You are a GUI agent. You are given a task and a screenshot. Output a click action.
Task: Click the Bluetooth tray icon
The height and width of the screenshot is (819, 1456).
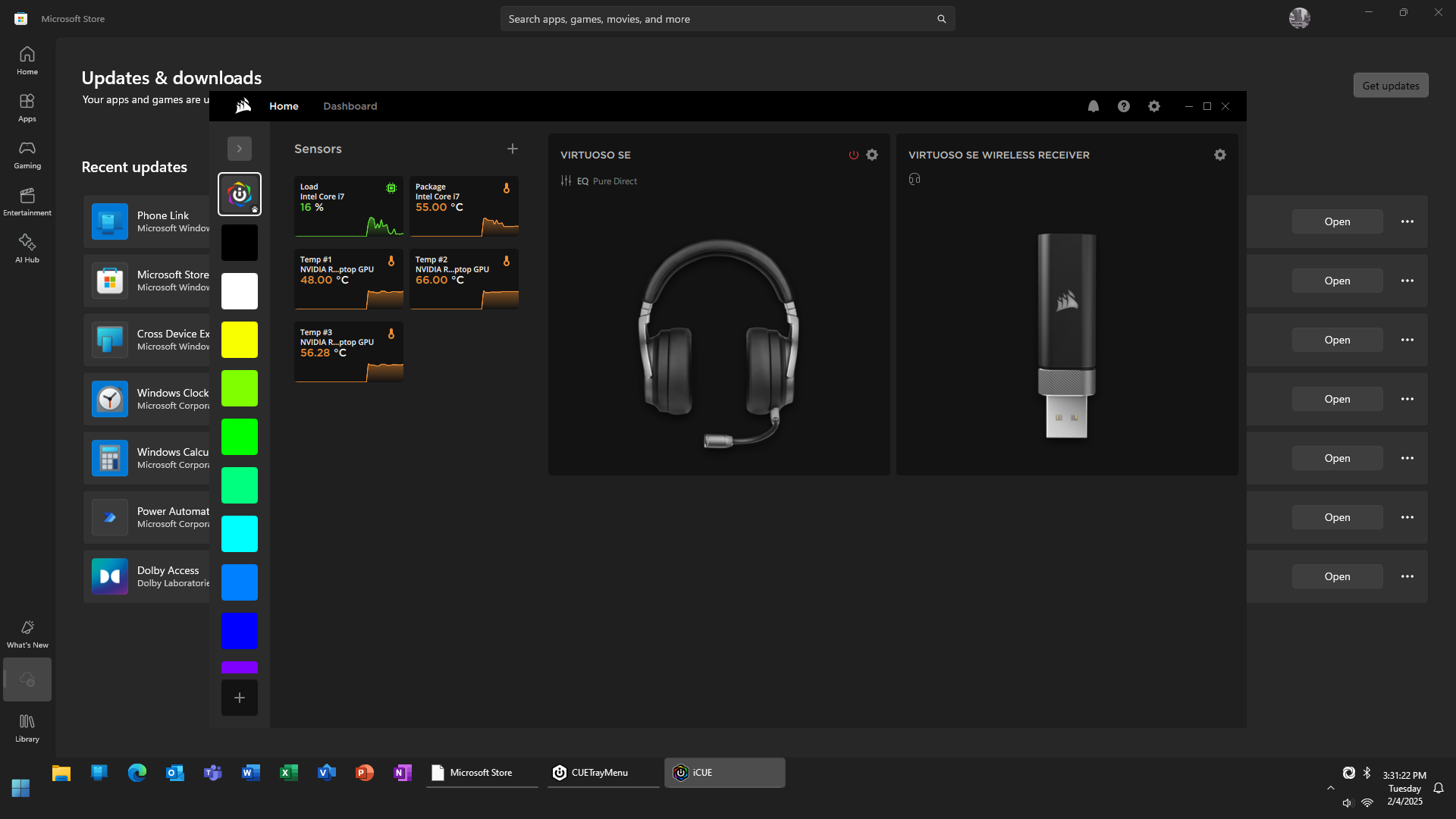coord(1367,773)
